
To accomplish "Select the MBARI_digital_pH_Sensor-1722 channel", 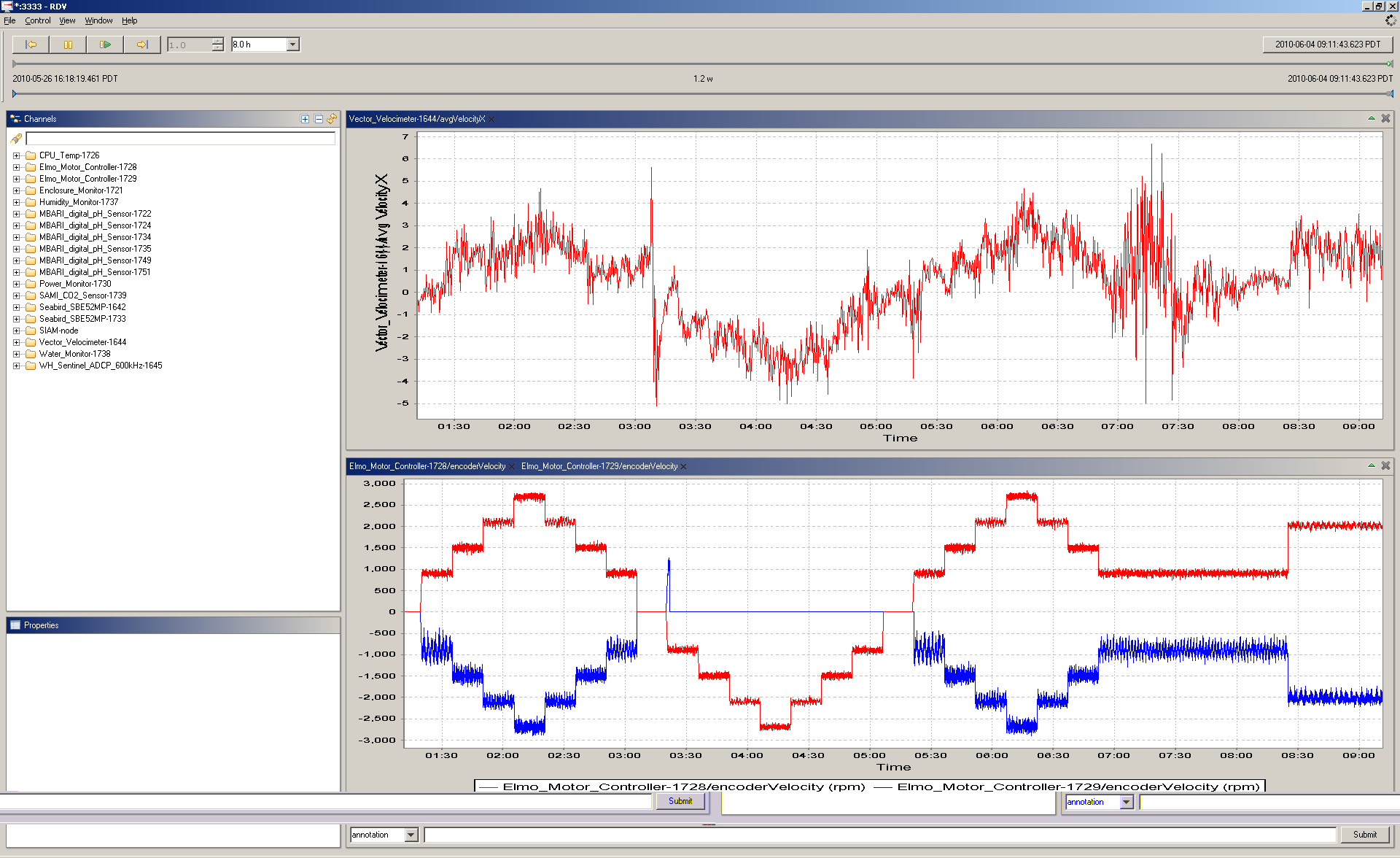I will point(95,214).
